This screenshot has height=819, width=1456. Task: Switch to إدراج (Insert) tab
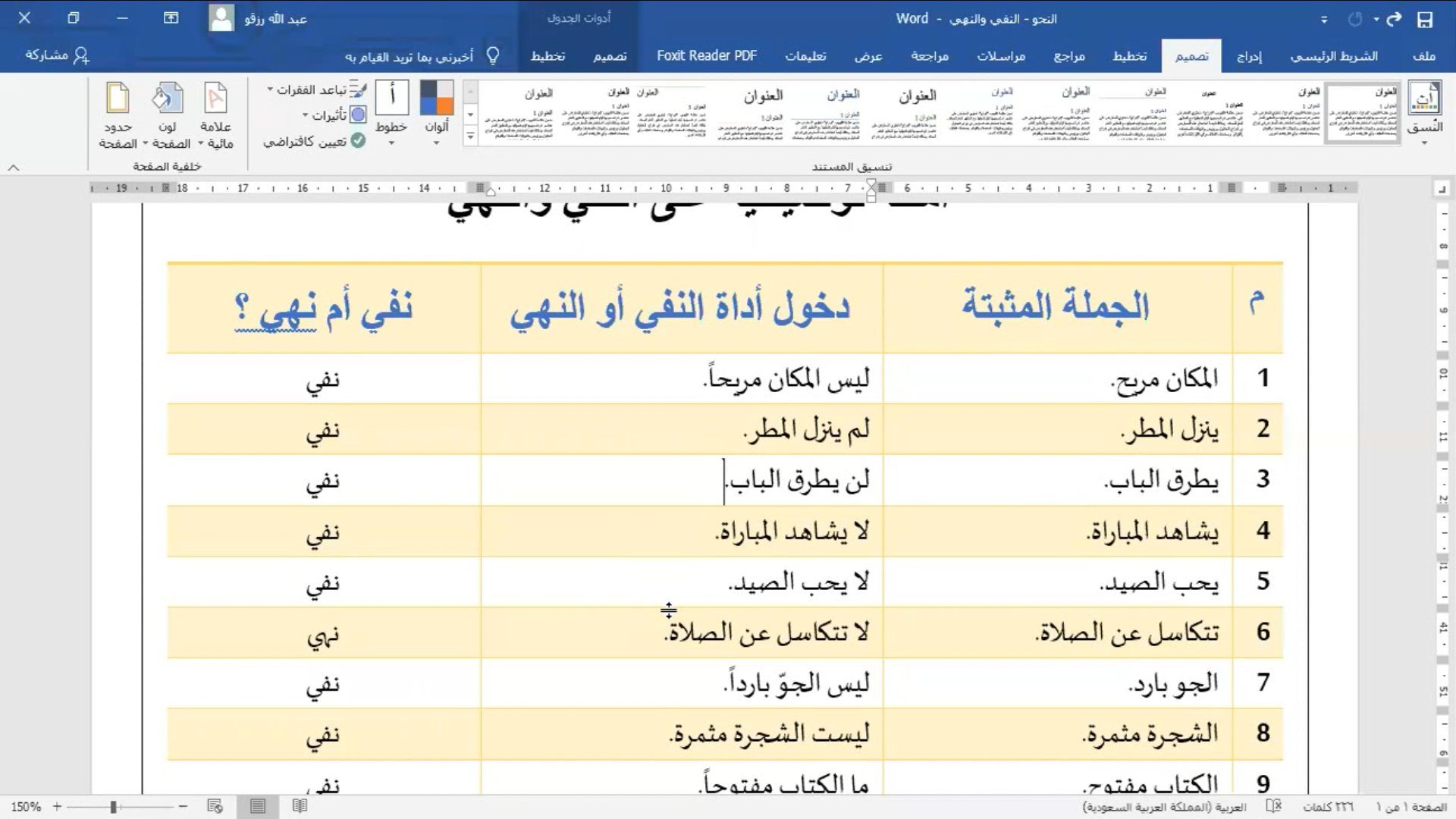1249,56
